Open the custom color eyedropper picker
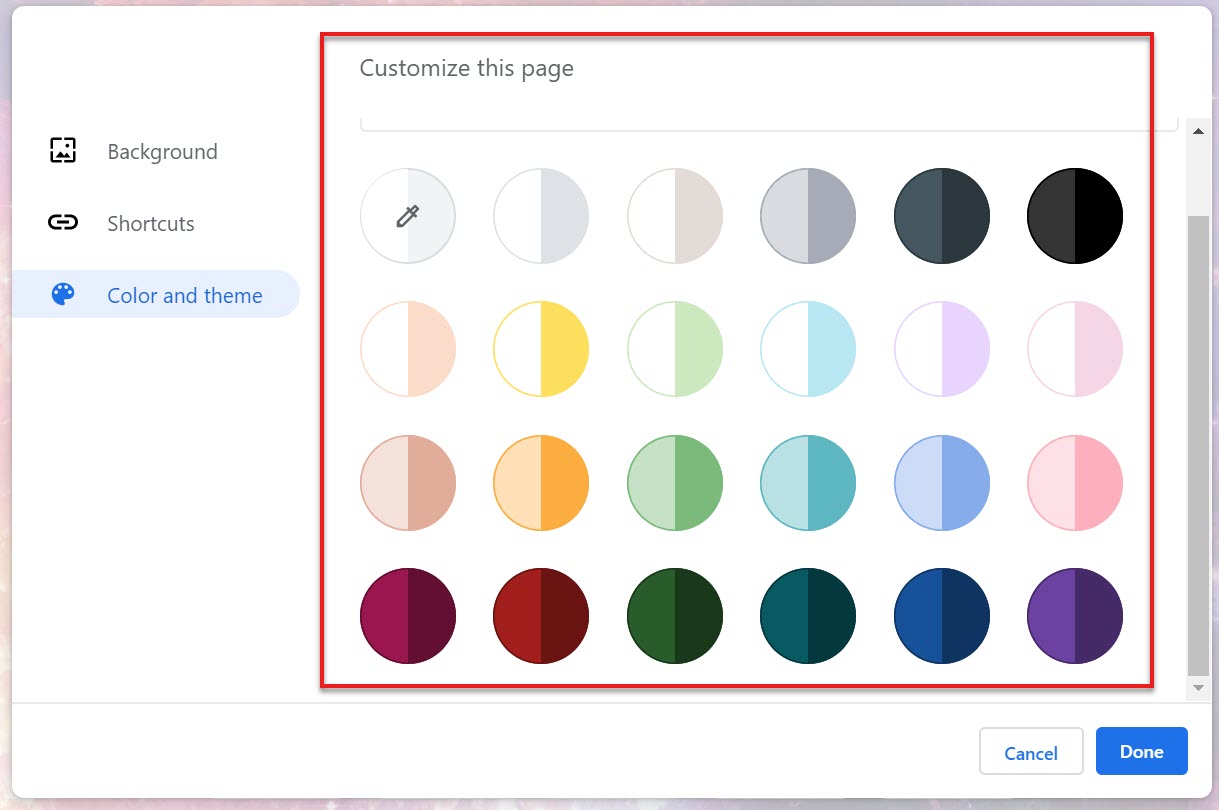 [408, 216]
